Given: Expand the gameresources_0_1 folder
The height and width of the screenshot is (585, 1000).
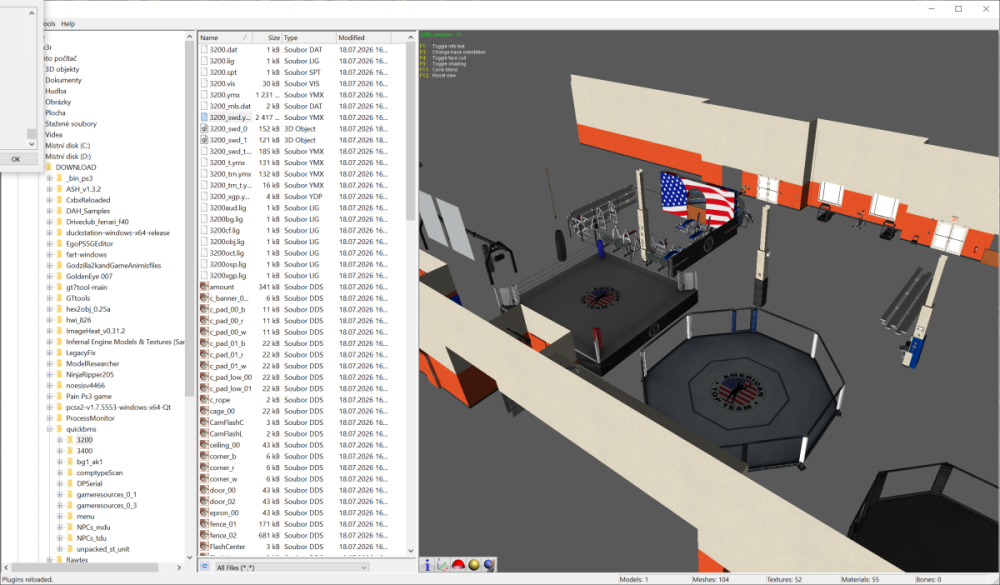Looking at the screenshot, I should click(x=60, y=494).
